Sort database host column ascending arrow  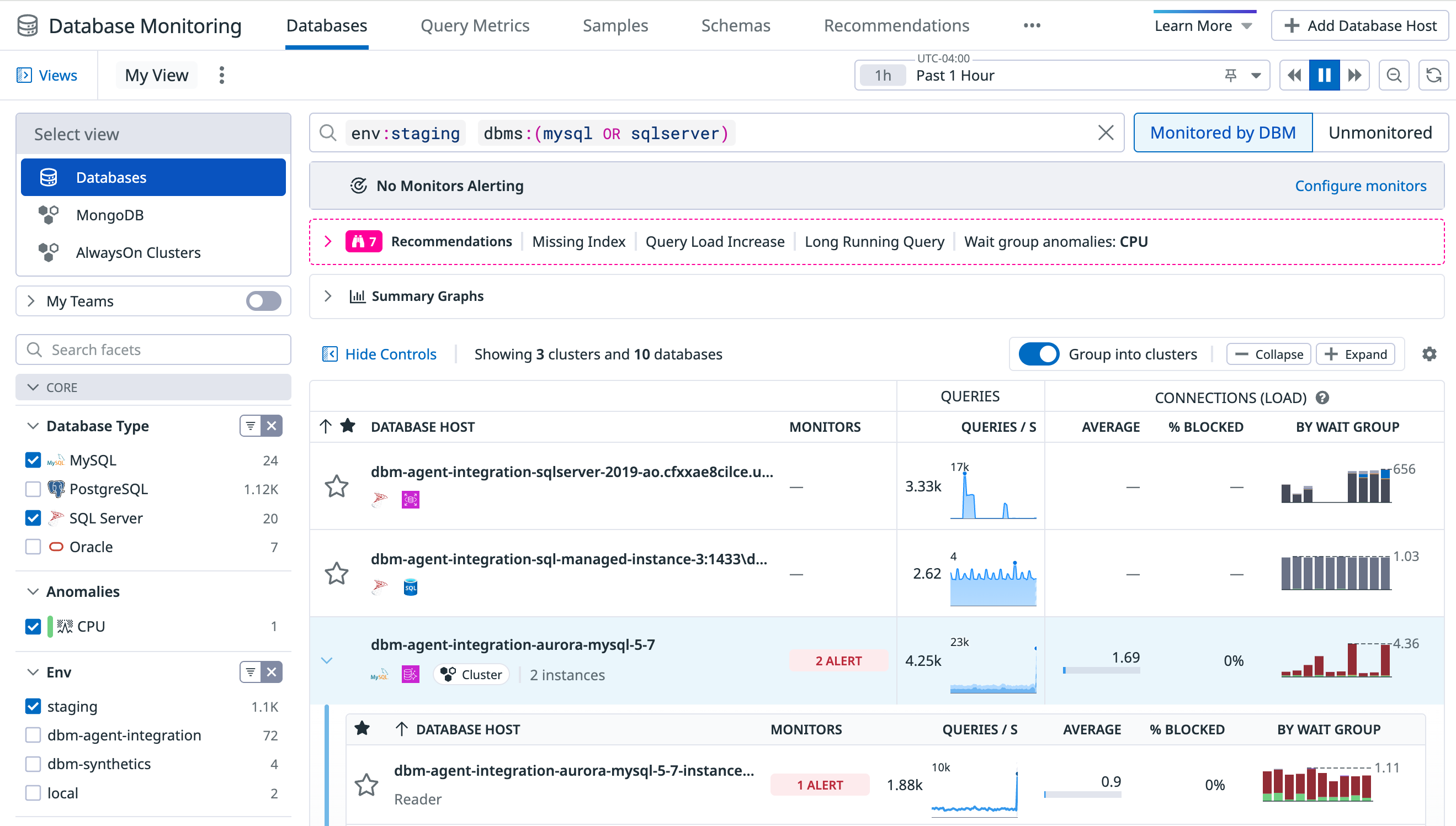(326, 426)
